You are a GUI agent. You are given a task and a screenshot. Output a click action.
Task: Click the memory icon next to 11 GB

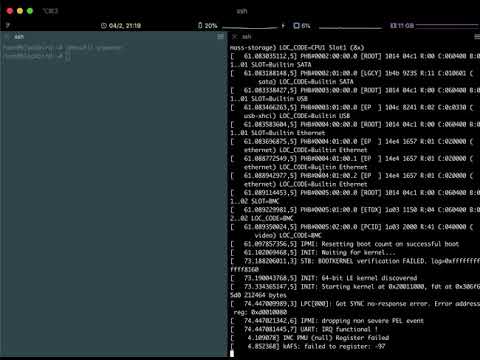click(393, 25)
